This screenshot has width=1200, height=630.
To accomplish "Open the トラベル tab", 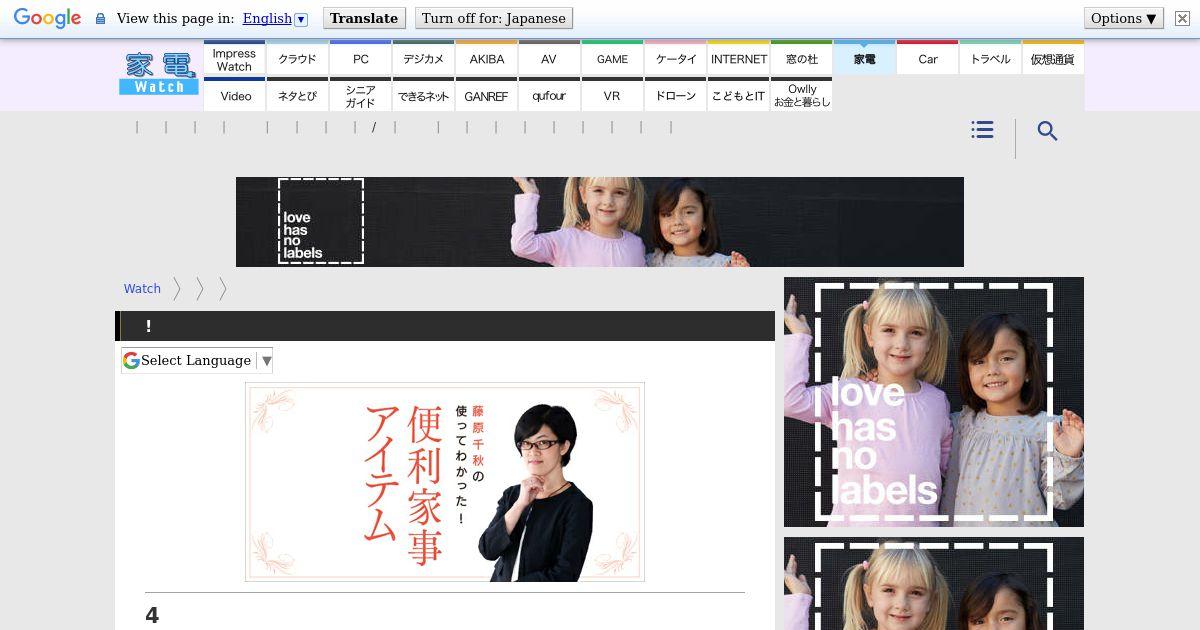I will [x=990, y=59].
